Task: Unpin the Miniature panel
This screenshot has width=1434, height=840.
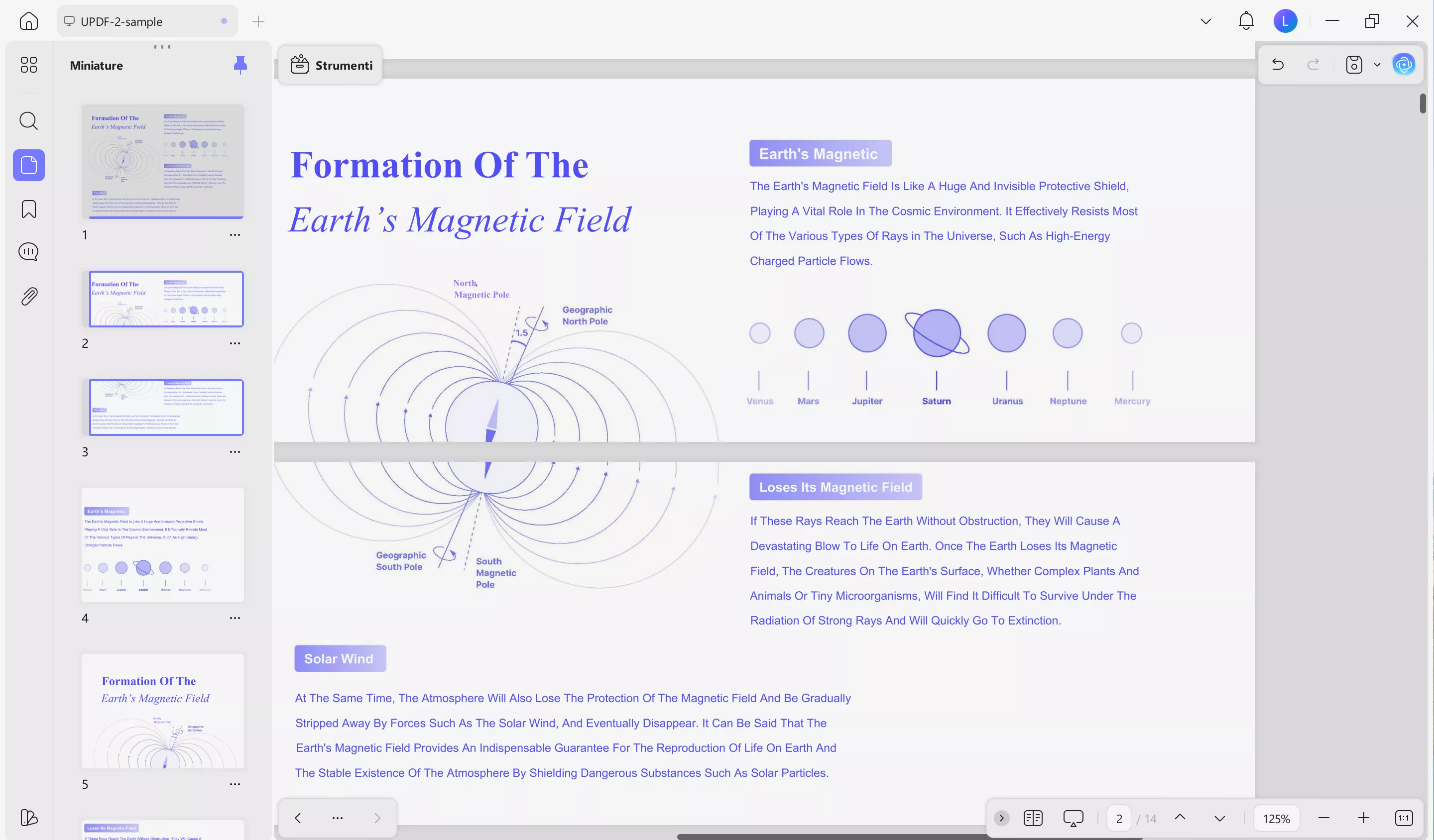Action: [x=240, y=64]
